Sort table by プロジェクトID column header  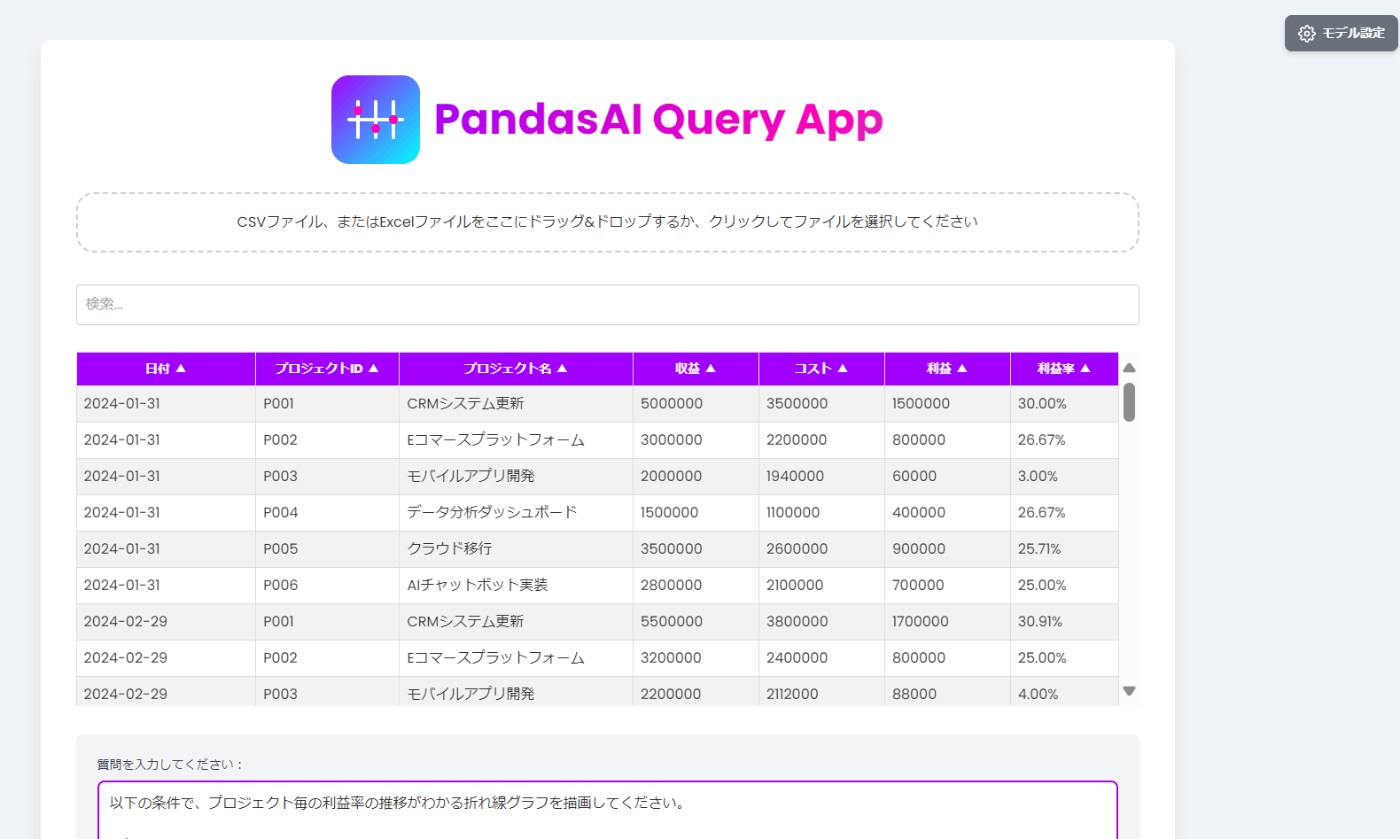click(327, 368)
